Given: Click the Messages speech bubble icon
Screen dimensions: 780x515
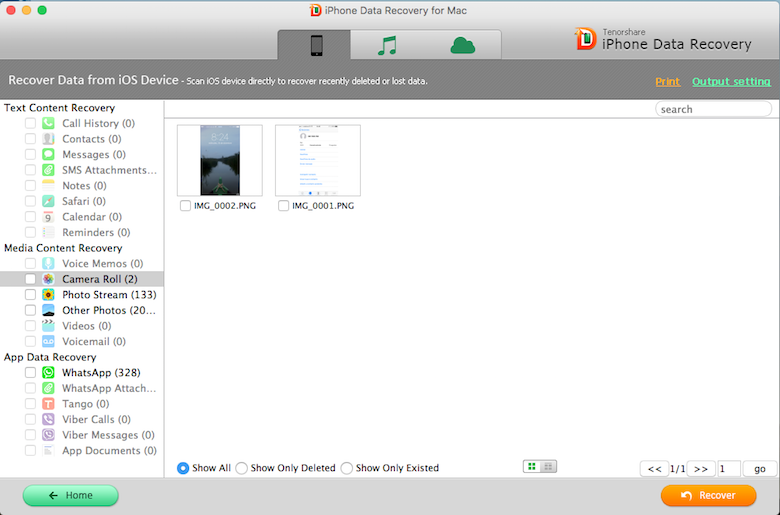Looking at the screenshot, I should tap(48, 154).
